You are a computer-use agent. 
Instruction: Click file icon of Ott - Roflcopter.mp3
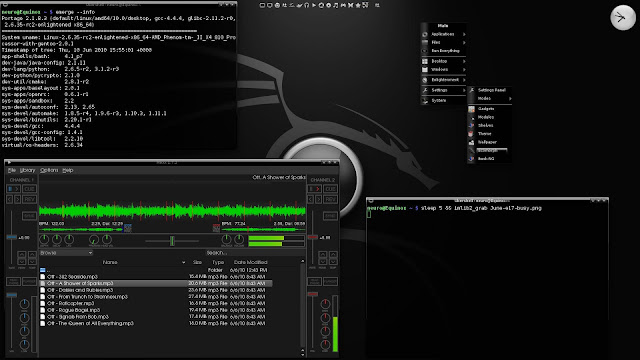(x=42, y=304)
